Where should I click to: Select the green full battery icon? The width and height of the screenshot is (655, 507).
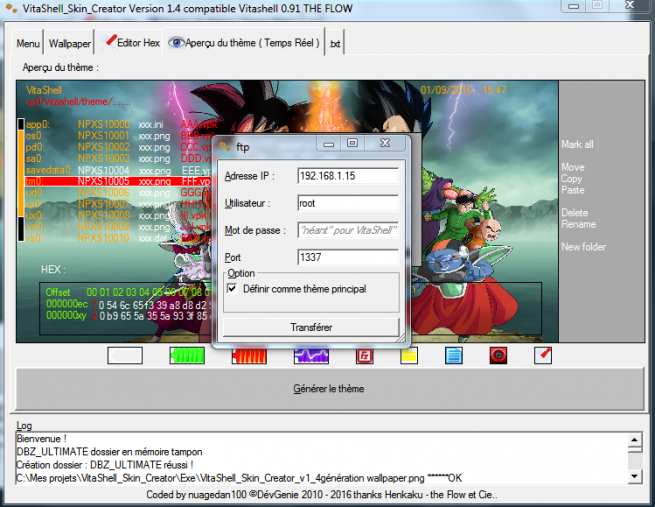pos(187,355)
